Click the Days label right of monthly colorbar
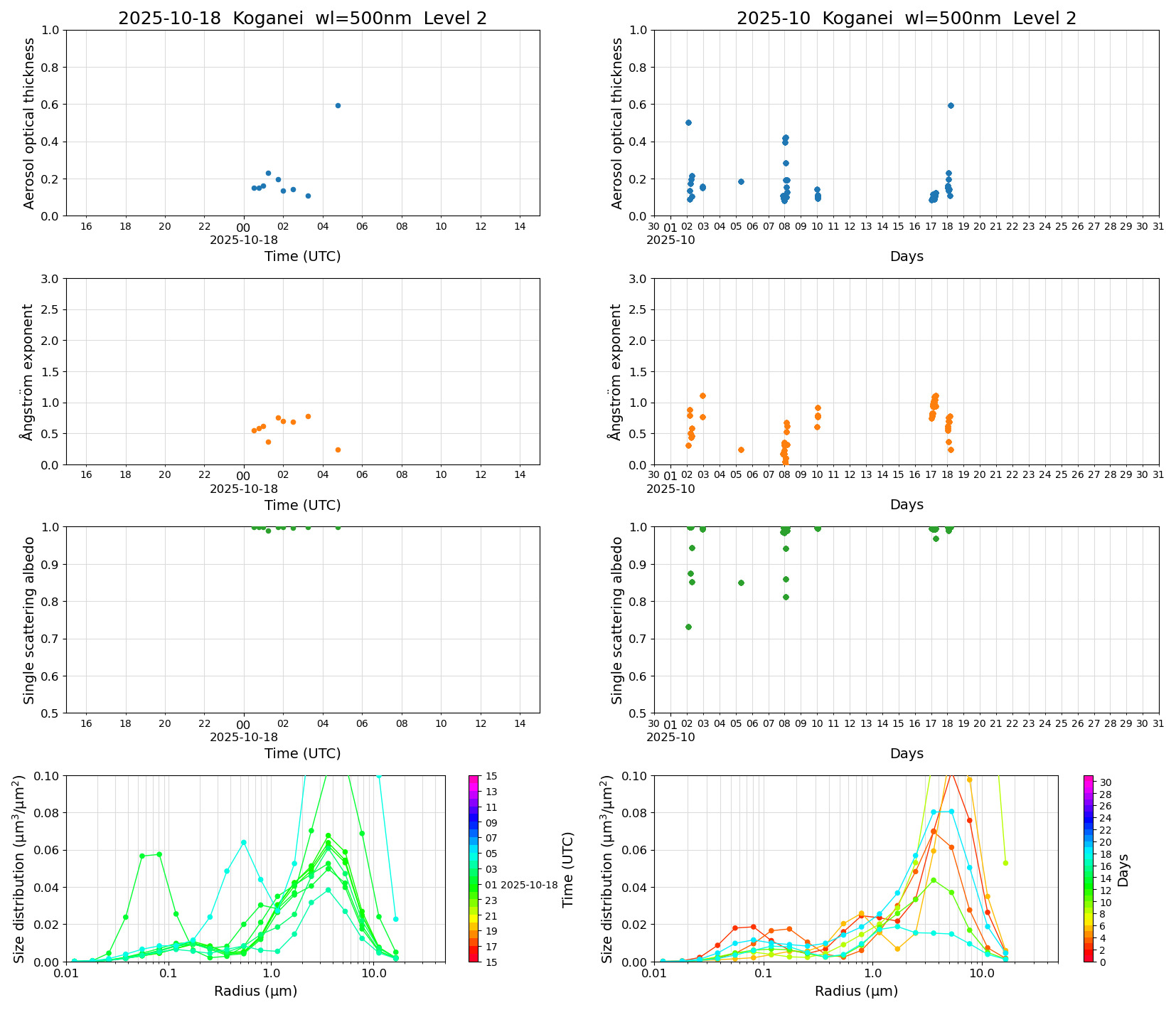1176x1010 pixels. (x=1123, y=869)
